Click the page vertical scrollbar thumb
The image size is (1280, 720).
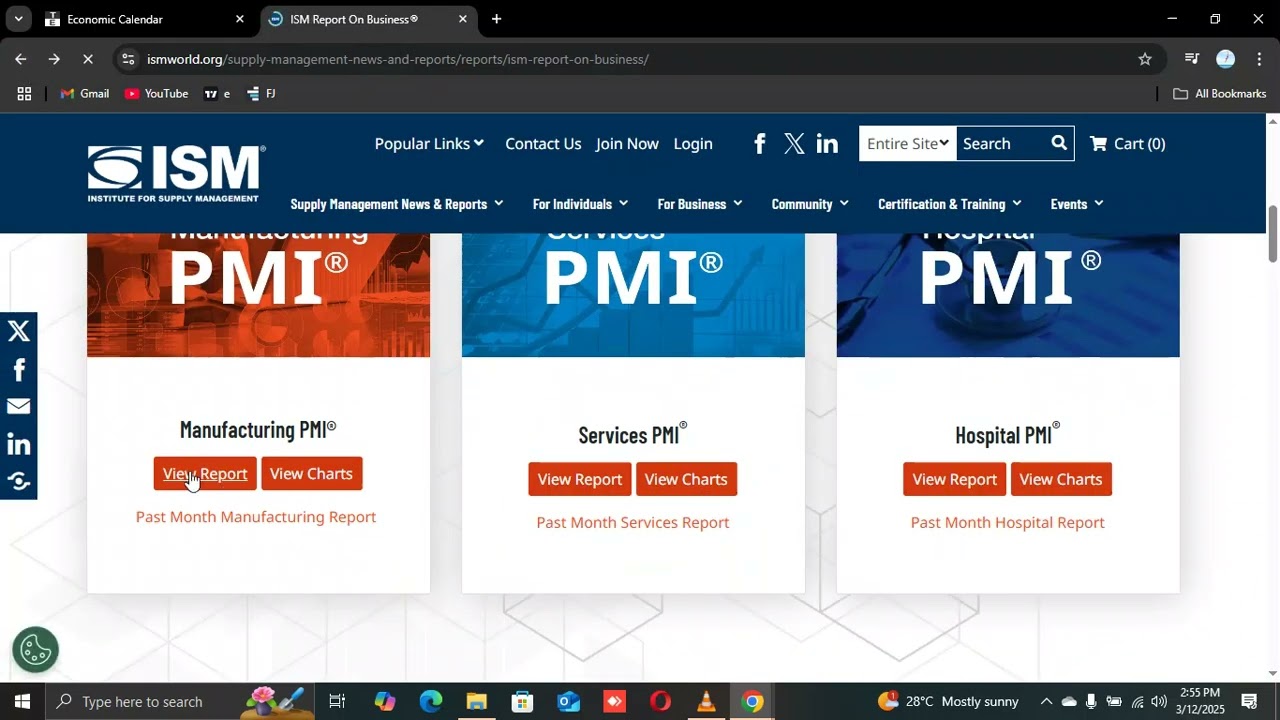coord(1273,233)
